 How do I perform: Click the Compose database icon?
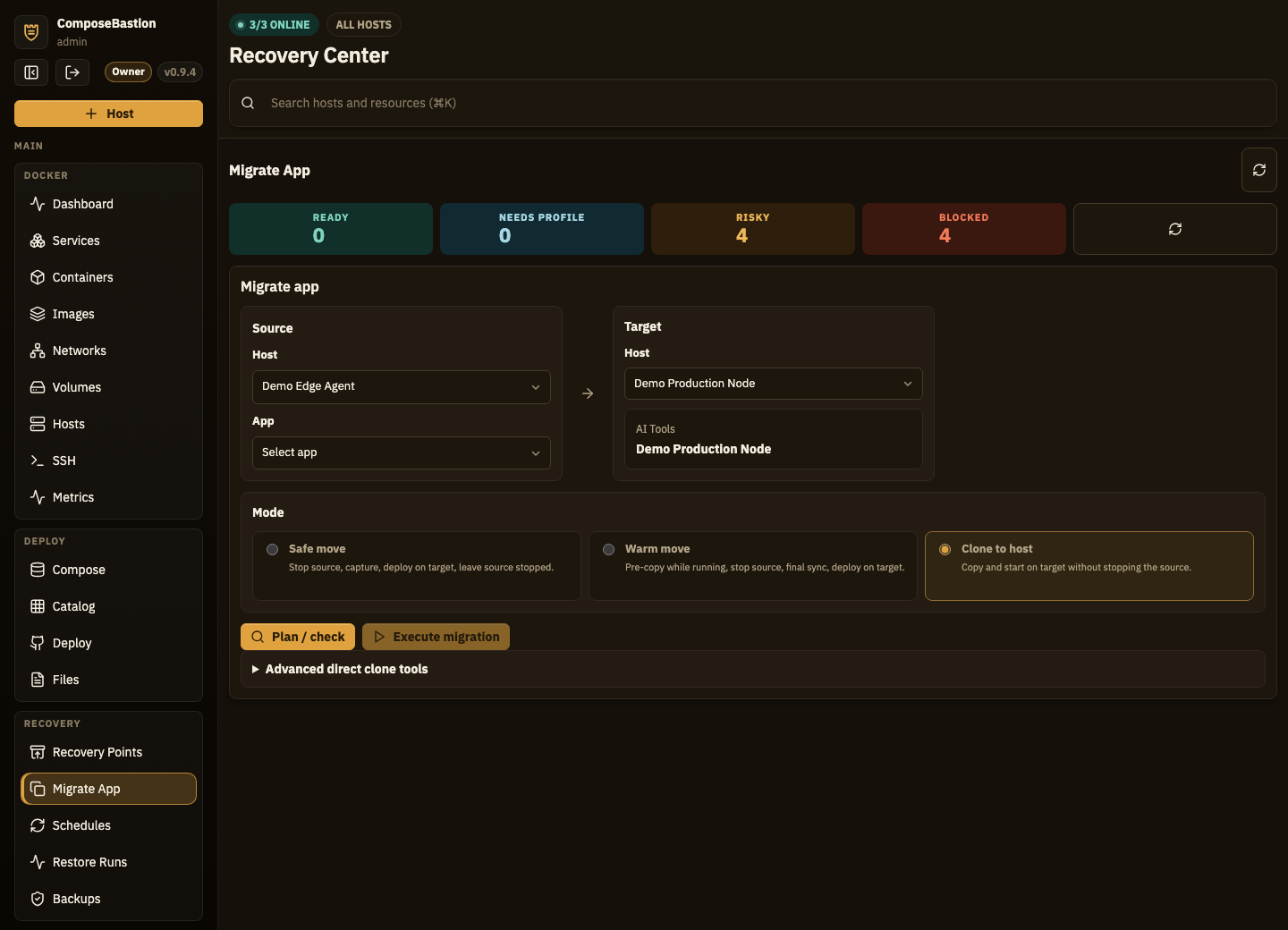tap(38, 570)
